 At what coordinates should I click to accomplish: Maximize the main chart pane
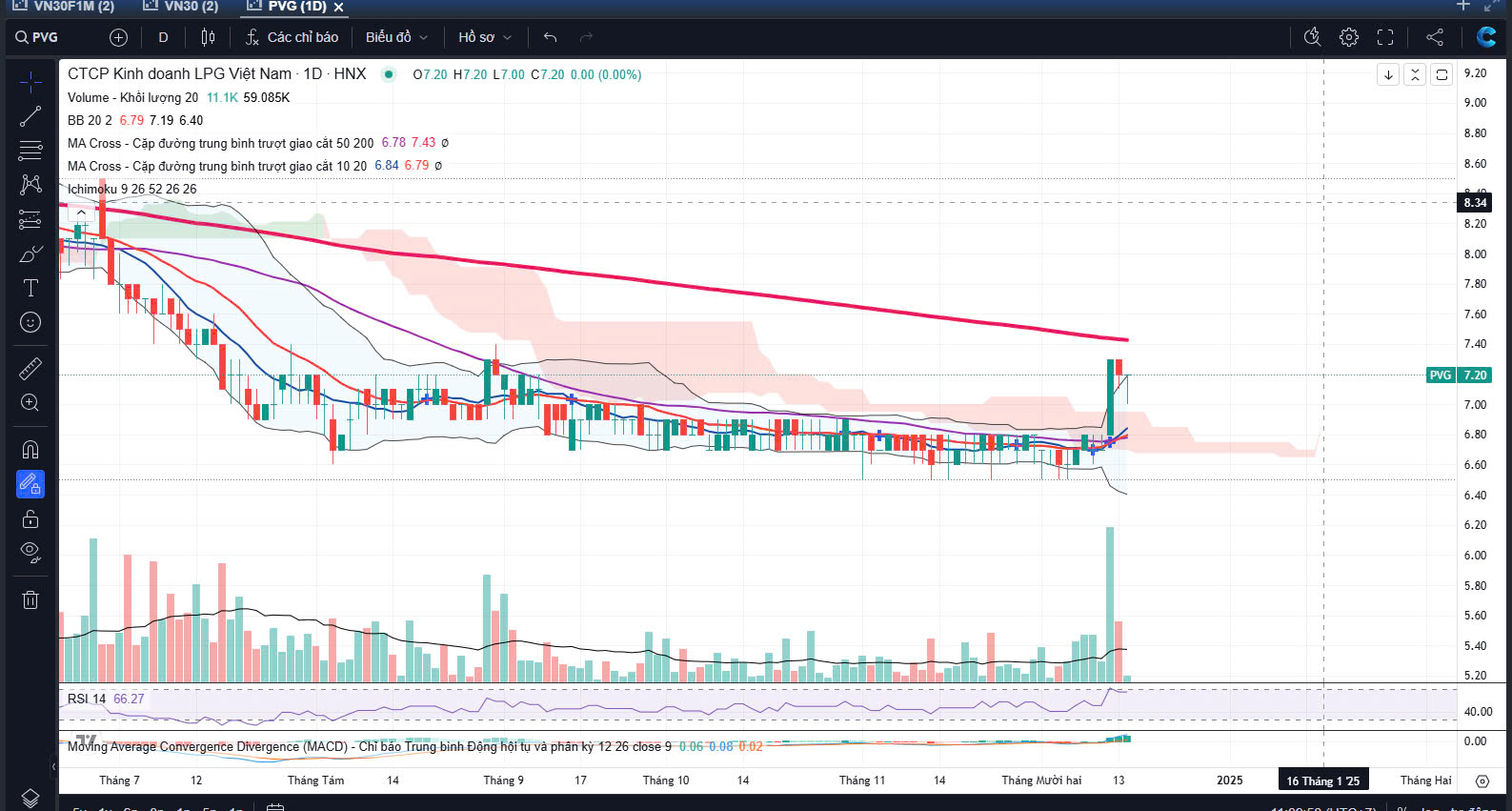pos(1441,74)
